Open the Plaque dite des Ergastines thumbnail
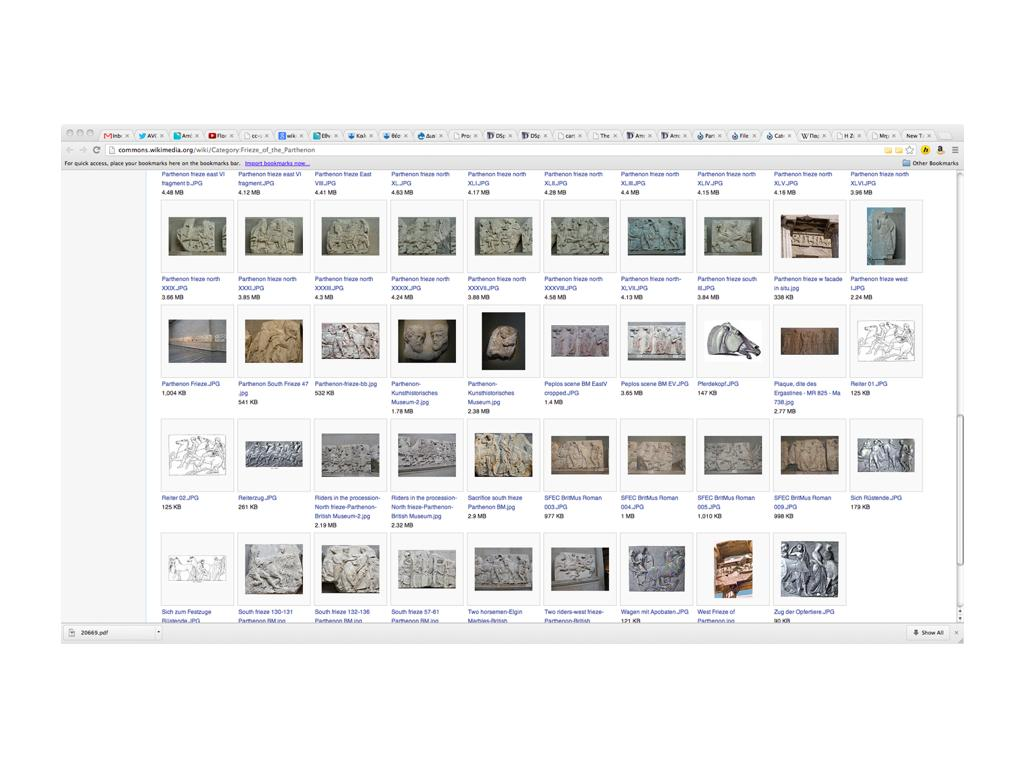Image resolution: width=1024 pixels, height=768 pixels. 810,341
